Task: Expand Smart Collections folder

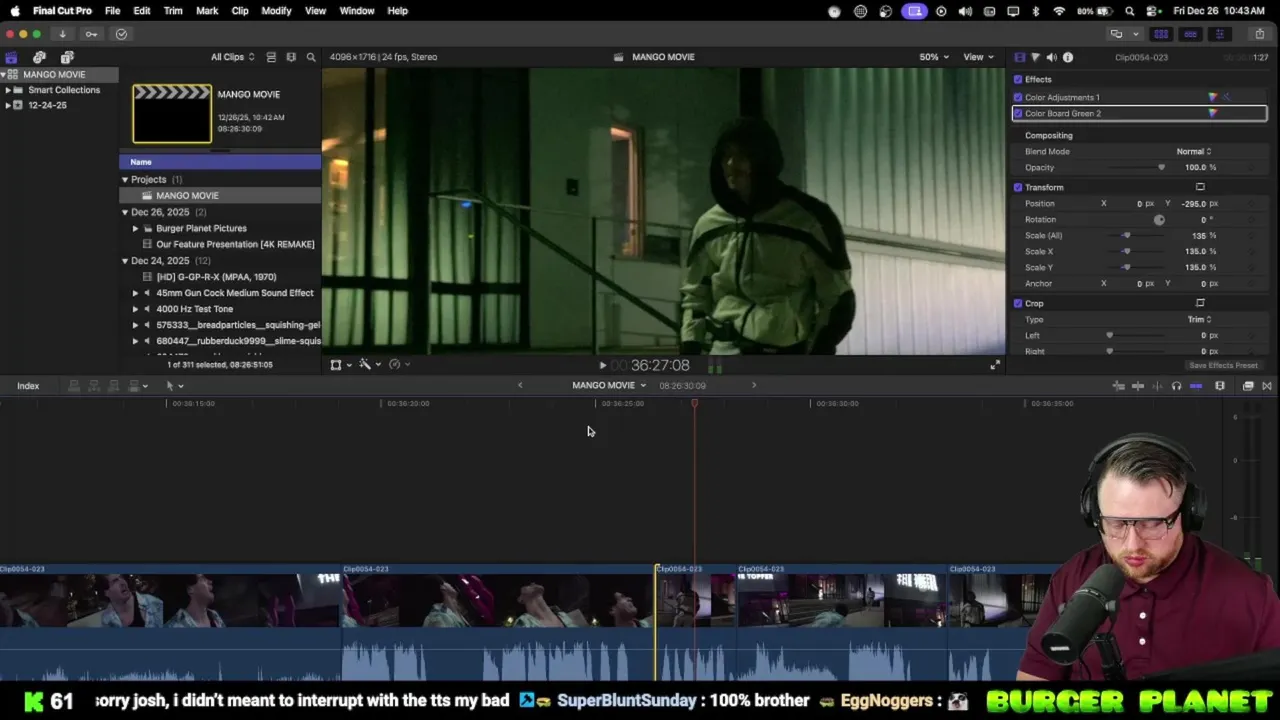Action: click(8, 90)
